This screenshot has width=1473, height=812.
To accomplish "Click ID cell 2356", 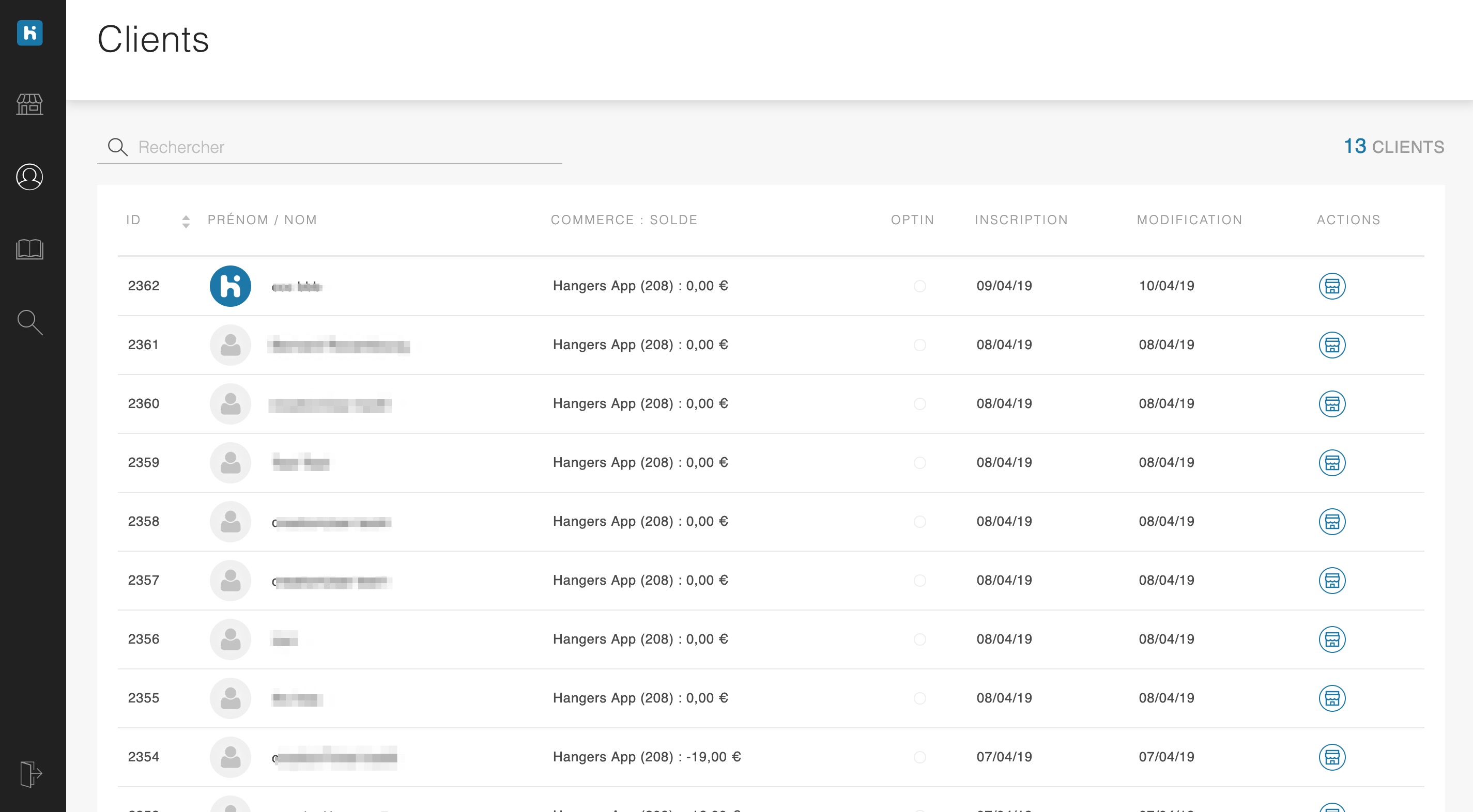I will (x=144, y=639).
